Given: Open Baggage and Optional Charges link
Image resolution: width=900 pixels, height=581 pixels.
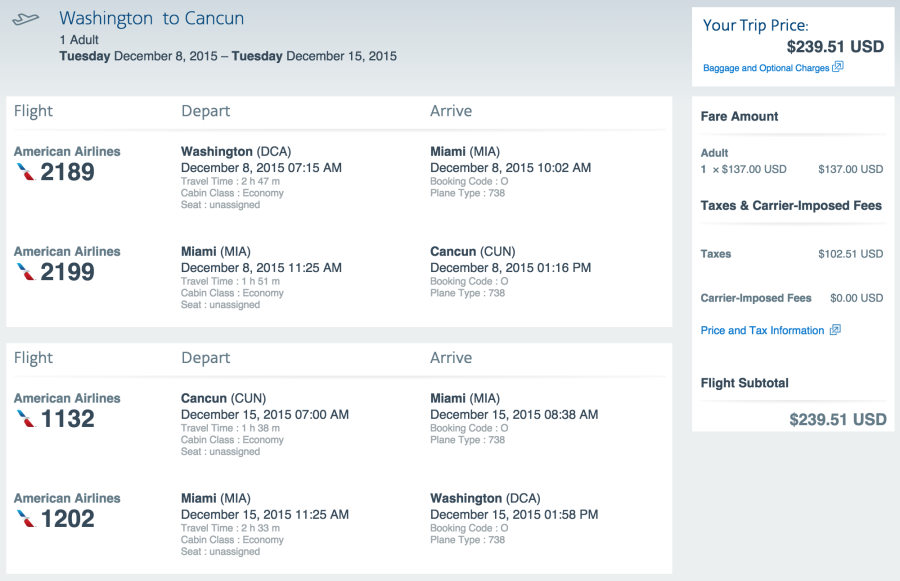Looking at the screenshot, I should point(766,68).
